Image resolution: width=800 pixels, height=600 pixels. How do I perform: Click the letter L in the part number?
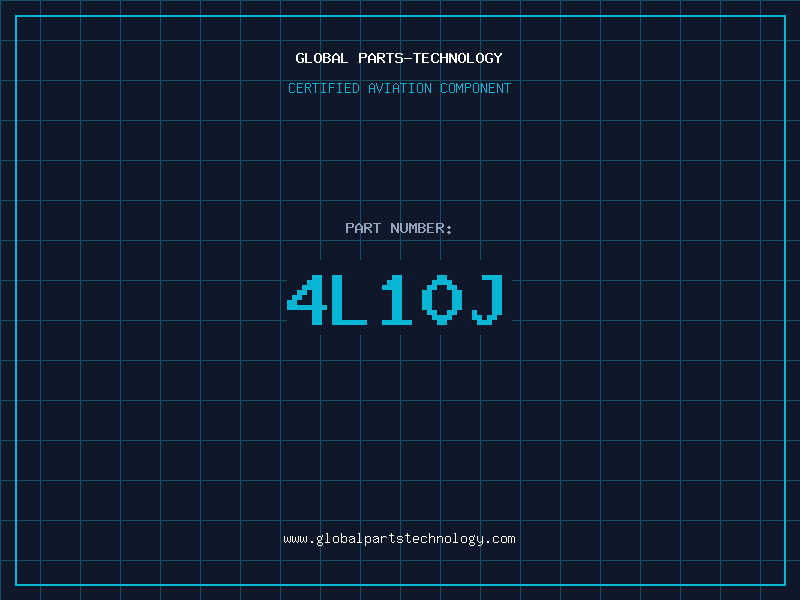point(349,300)
